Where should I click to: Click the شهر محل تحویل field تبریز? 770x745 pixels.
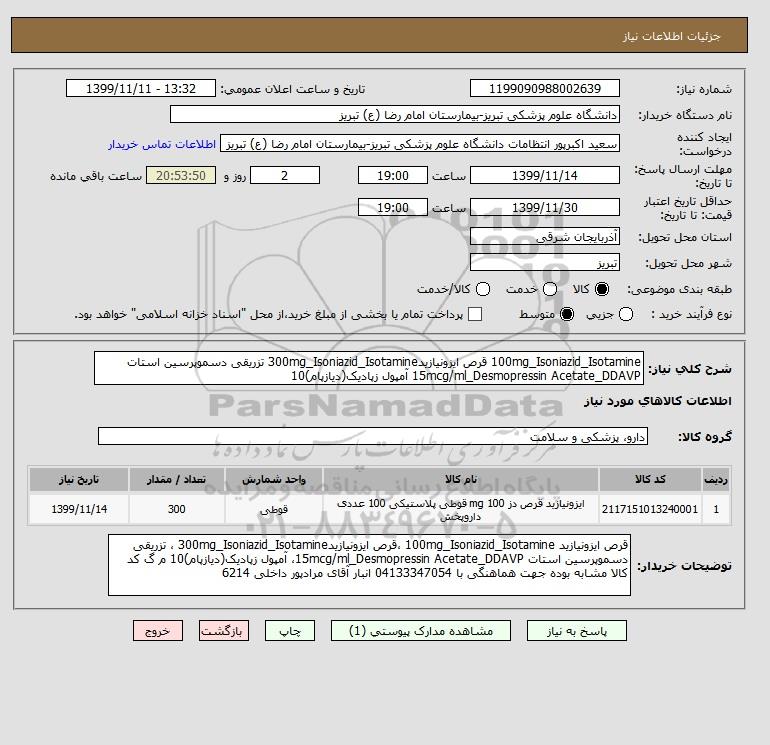coord(545,262)
